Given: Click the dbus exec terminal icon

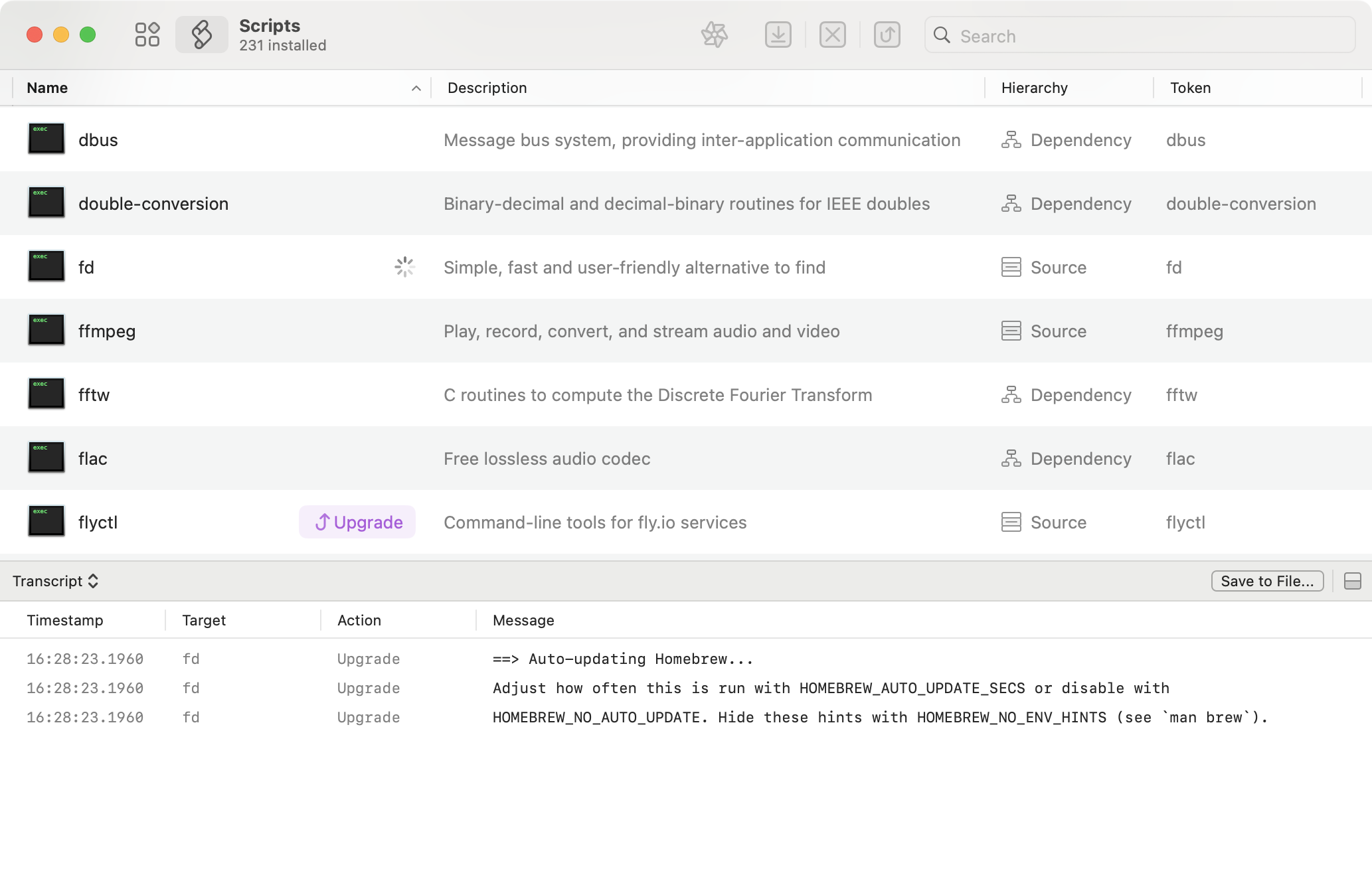Looking at the screenshot, I should click(x=46, y=139).
